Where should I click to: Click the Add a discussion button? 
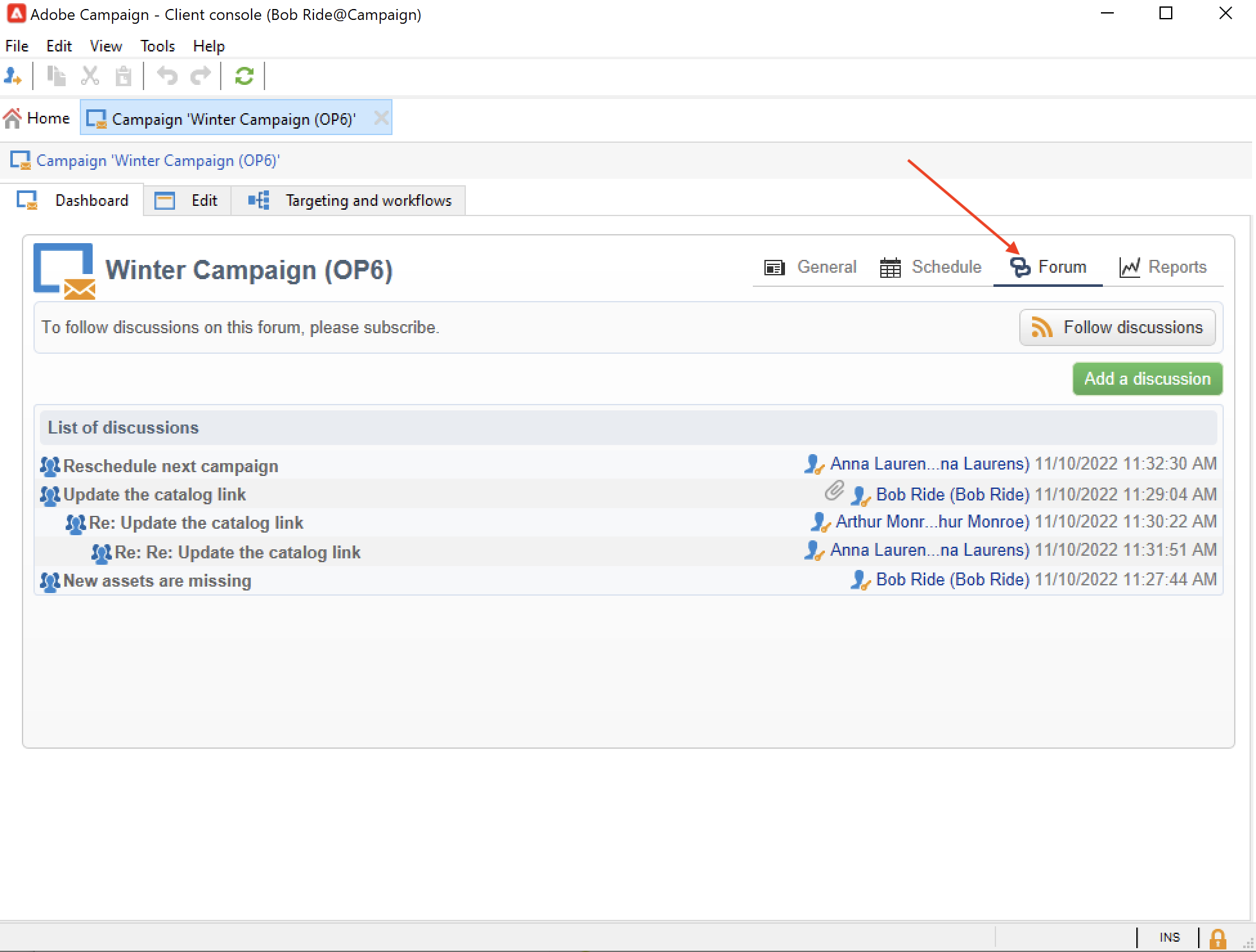coord(1147,379)
